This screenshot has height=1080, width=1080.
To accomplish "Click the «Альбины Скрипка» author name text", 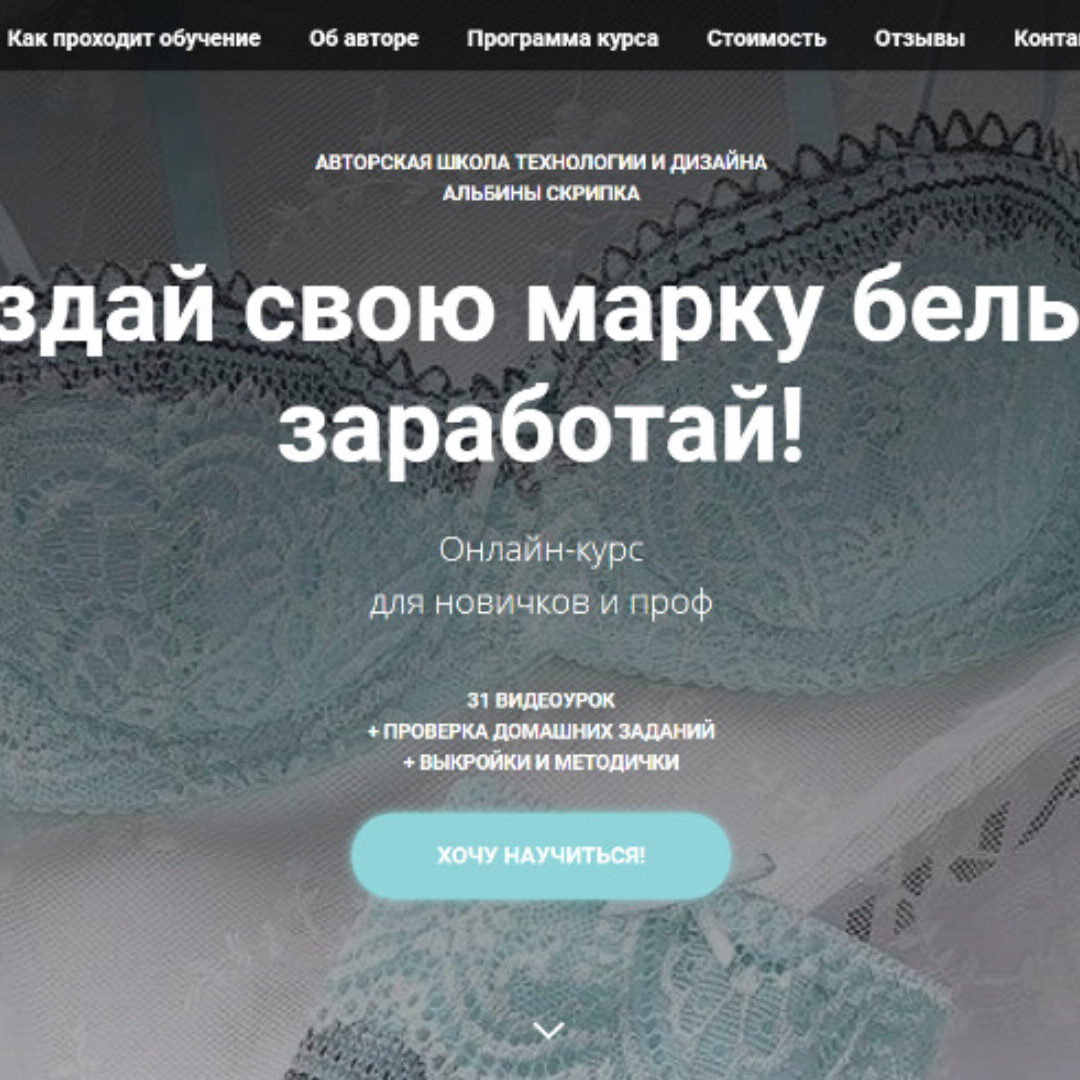I will coord(541,194).
